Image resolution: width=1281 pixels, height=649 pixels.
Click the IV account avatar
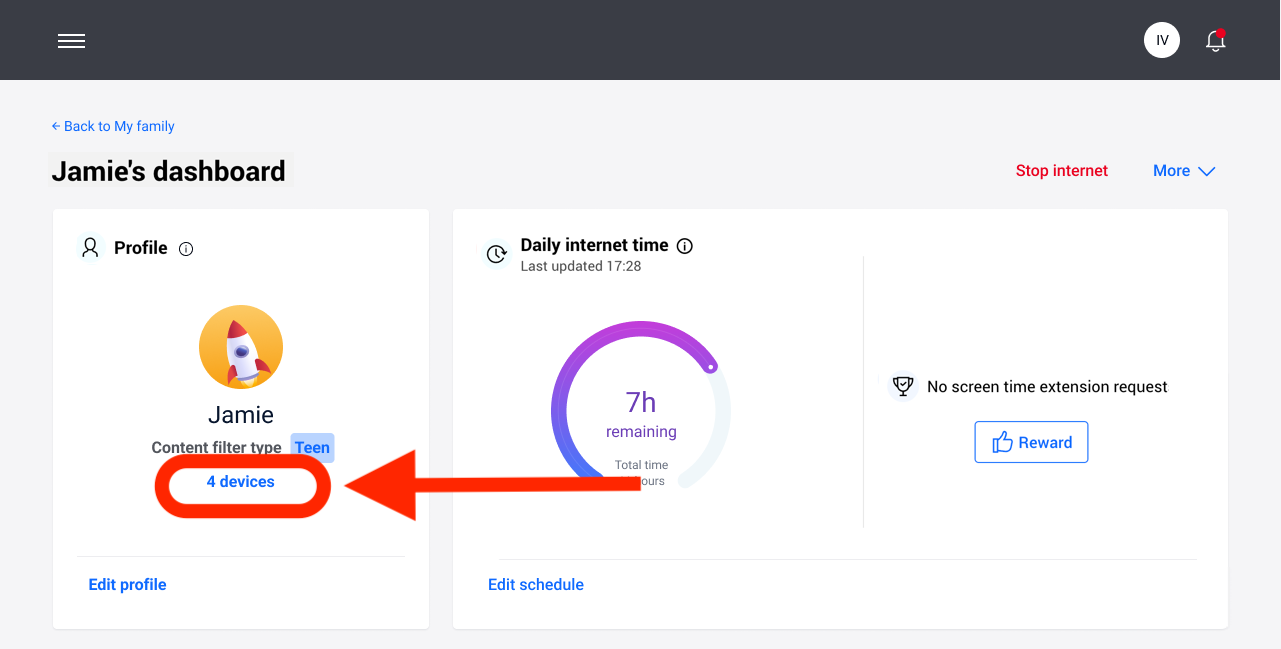coord(1161,40)
